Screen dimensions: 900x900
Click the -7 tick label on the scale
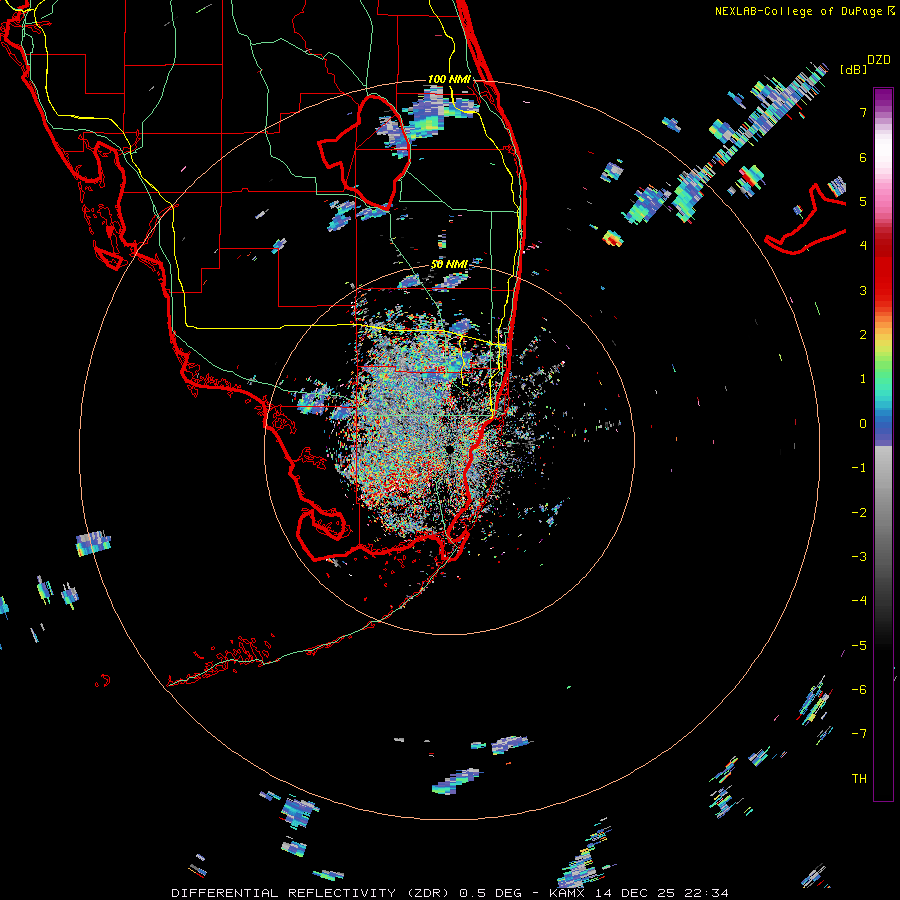click(859, 734)
